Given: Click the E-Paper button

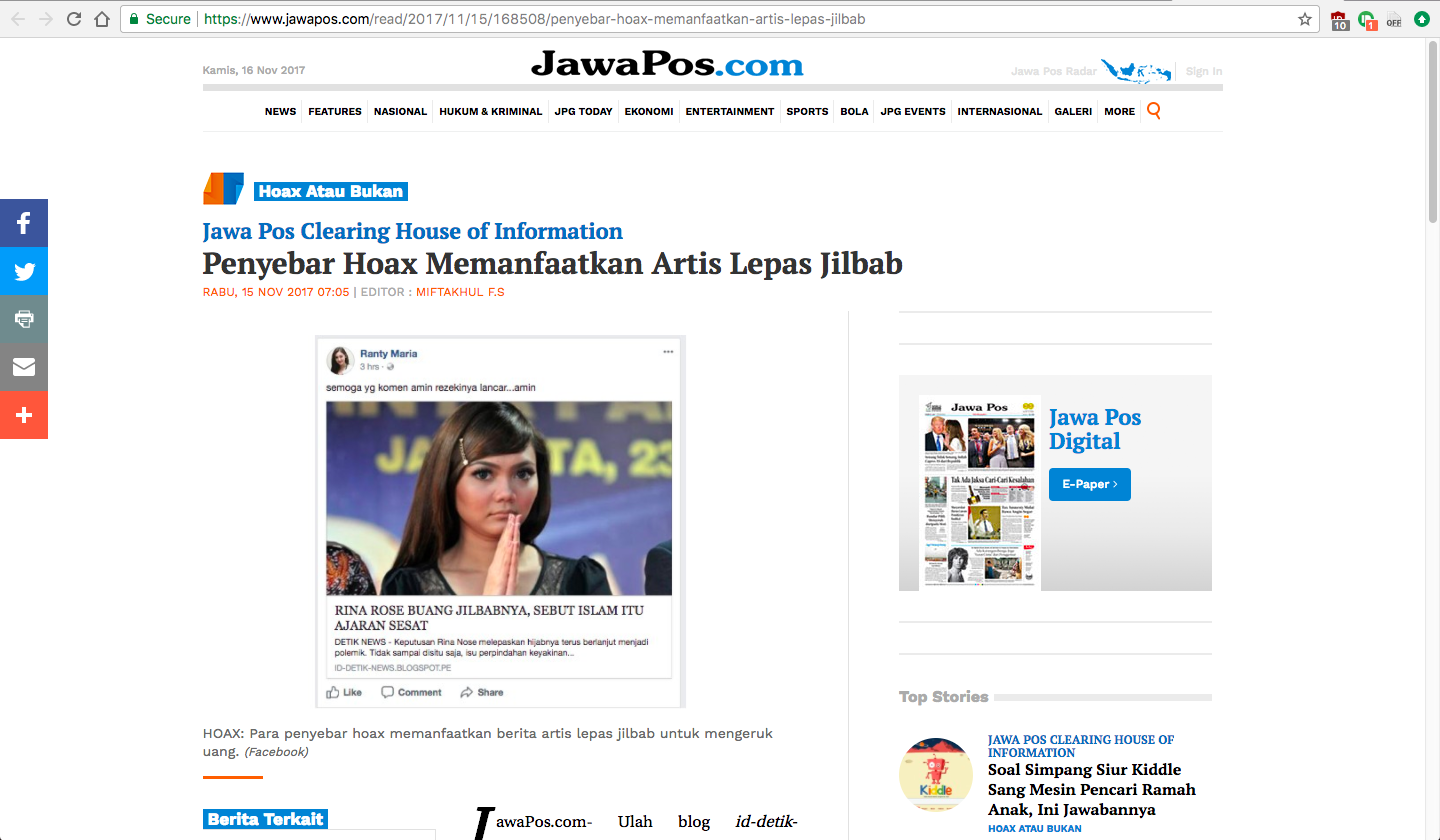Looking at the screenshot, I should pos(1090,484).
